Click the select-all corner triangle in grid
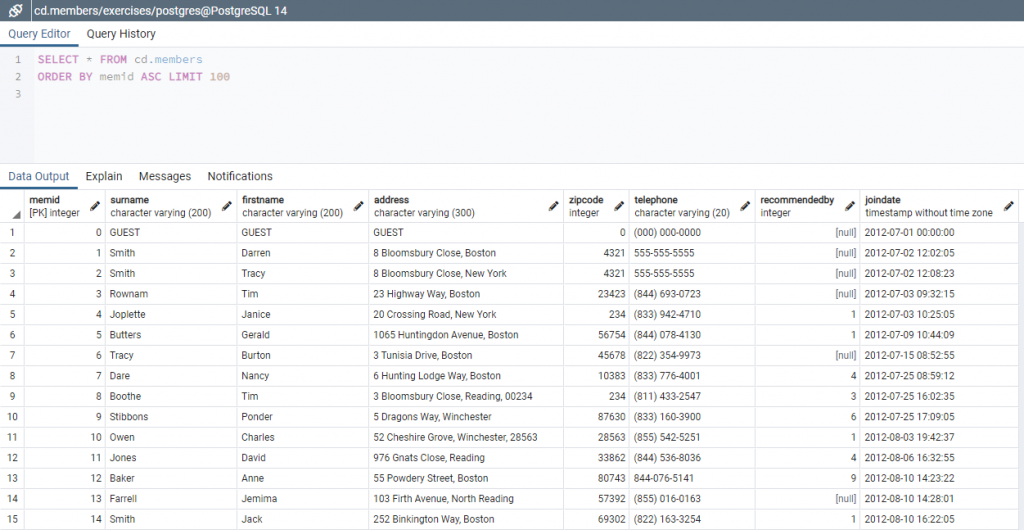Screen dimensions: 1024x530 coord(16,214)
